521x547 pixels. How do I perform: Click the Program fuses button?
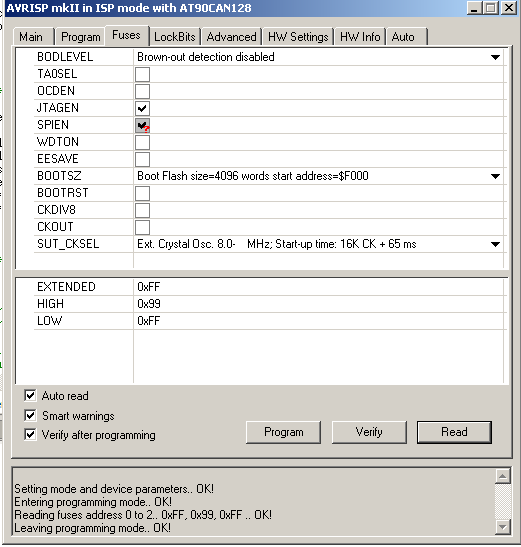point(283,432)
